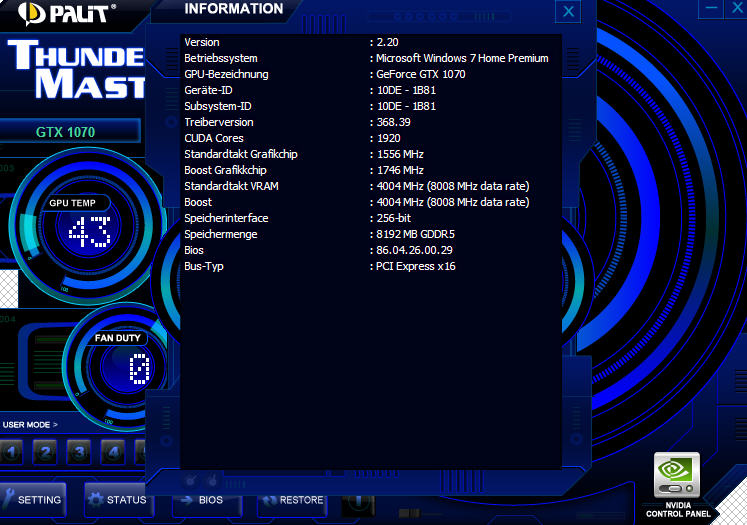This screenshot has width=747, height=525.
Task: Select user mode profile 2
Action: (45, 452)
